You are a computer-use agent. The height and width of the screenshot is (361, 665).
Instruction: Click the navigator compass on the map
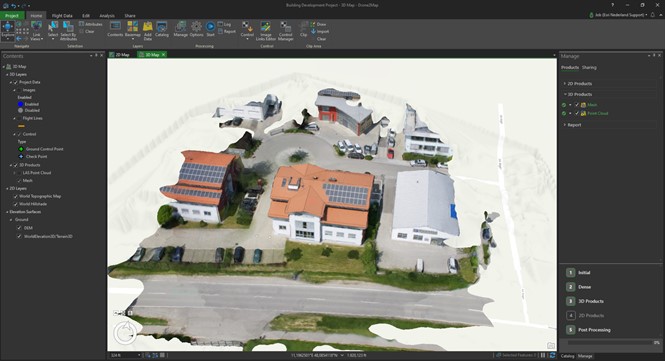click(125, 333)
